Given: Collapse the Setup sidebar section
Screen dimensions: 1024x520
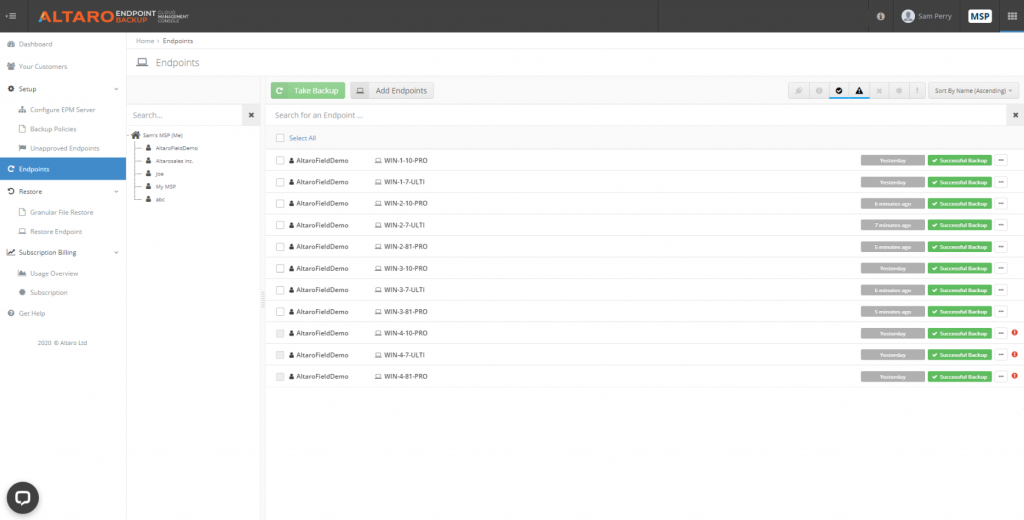Looking at the screenshot, I should coord(116,89).
